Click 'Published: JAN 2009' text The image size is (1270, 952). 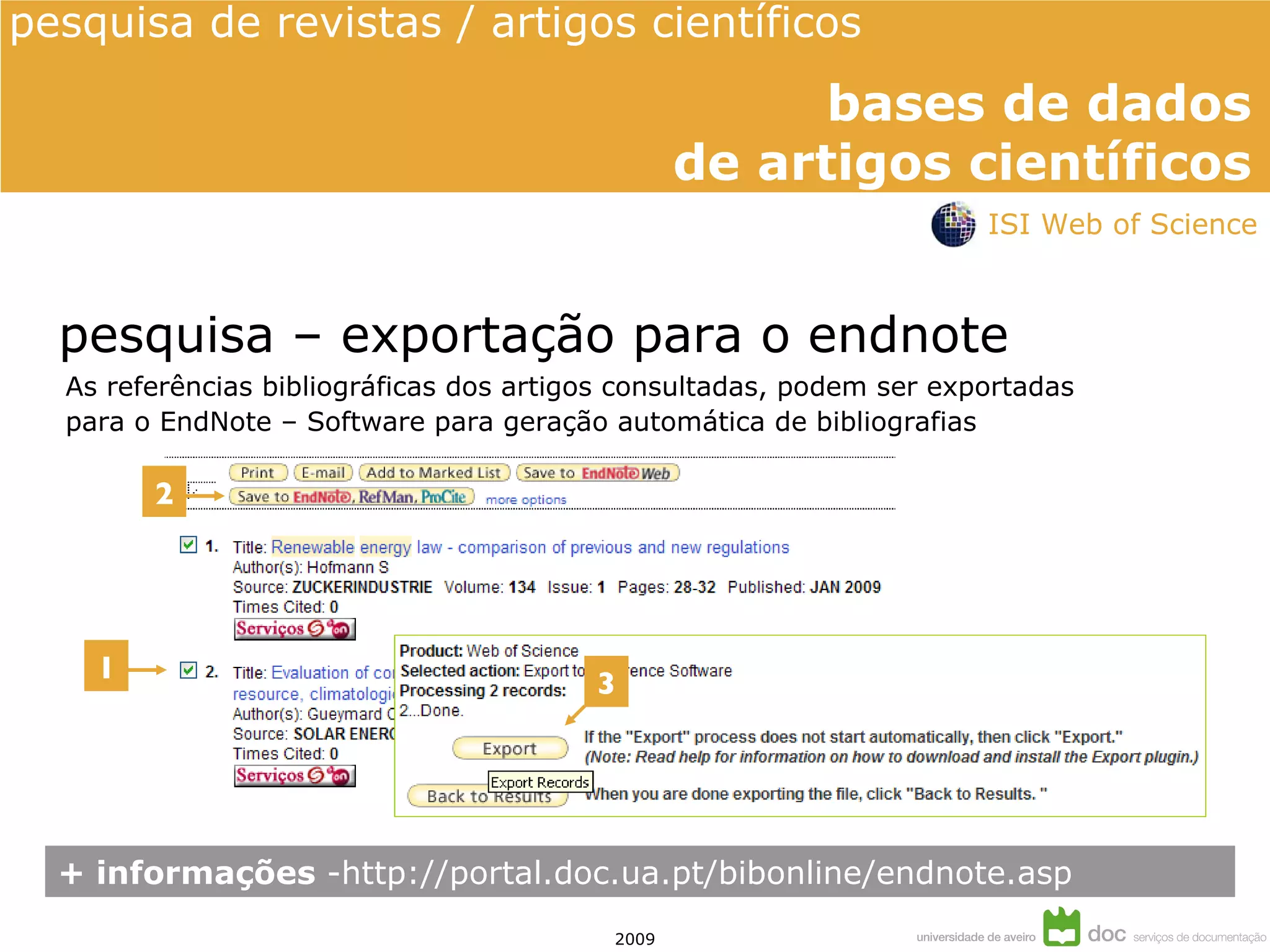tap(804, 587)
